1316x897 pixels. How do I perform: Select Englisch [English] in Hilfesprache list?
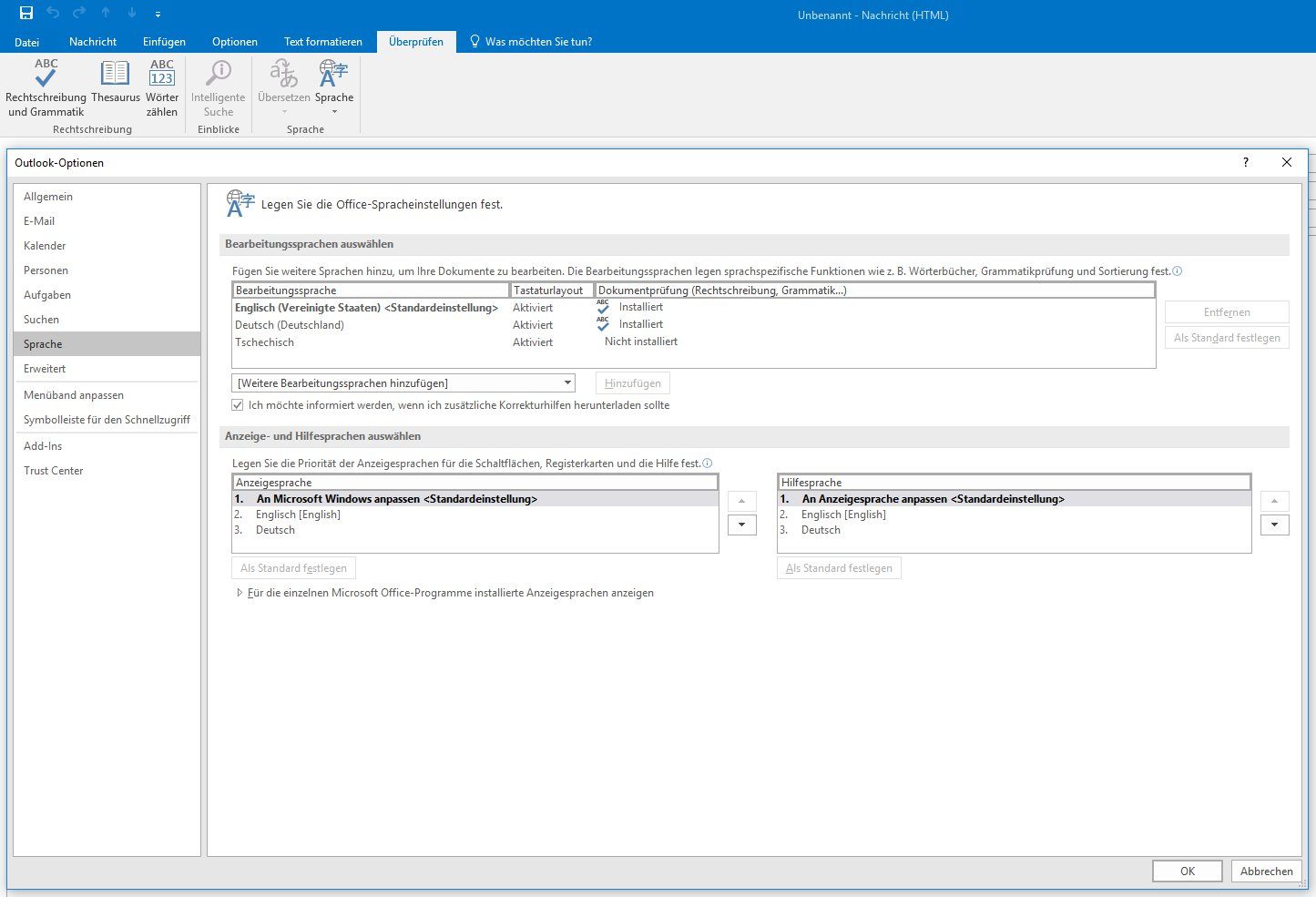1014,515
